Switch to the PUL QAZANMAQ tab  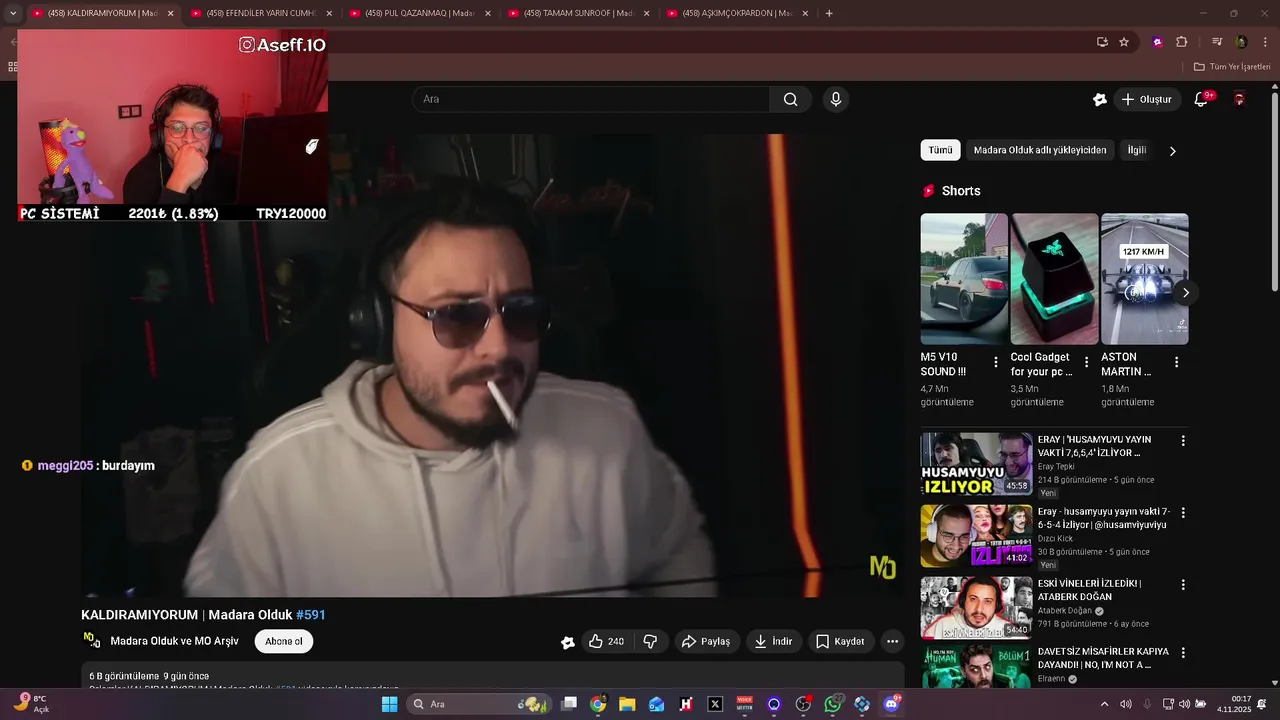tap(420, 13)
